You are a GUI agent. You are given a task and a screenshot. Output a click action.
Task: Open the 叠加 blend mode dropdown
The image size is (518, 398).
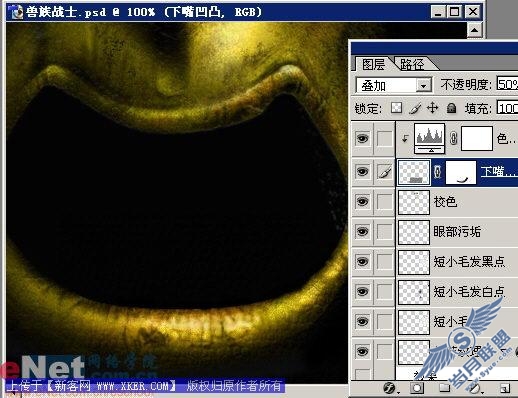(x=394, y=85)
